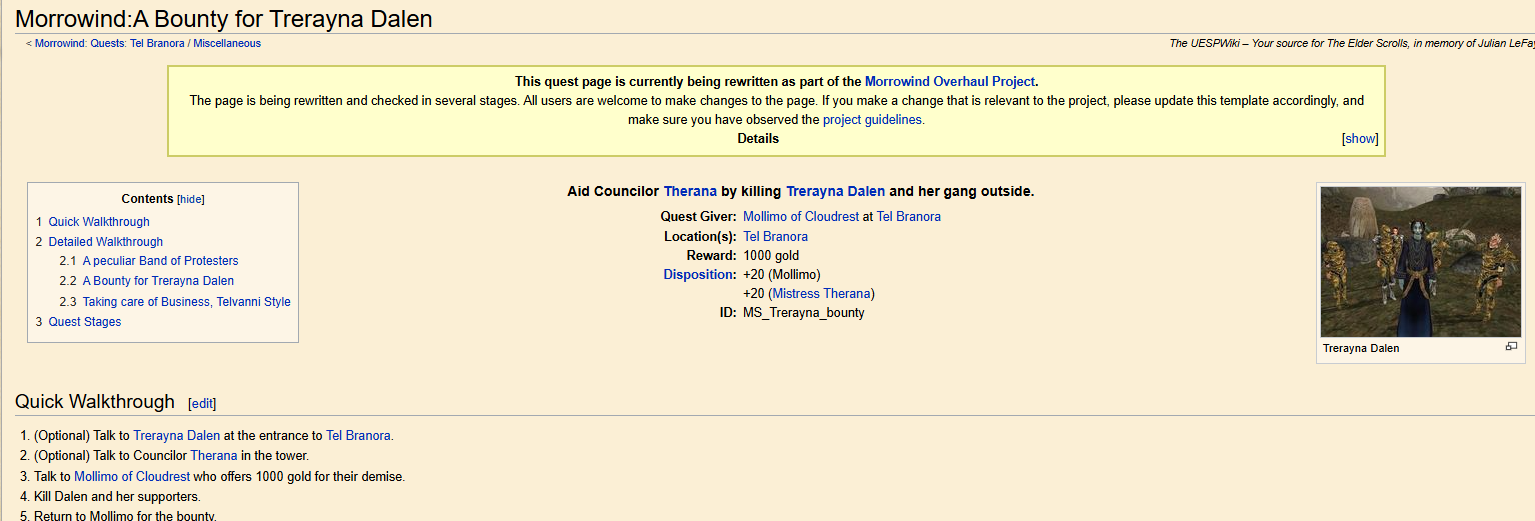This screenshot has width=1535, height=521.
Task: Open Tel Branora link in Location(s) row
Action: pyautogui.click(x=775, y=237)
